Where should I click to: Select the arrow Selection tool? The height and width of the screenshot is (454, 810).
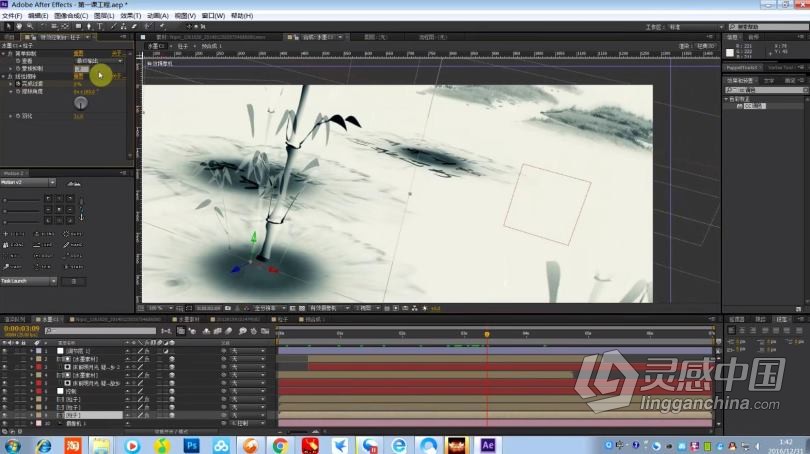click(x=8, y=26)
